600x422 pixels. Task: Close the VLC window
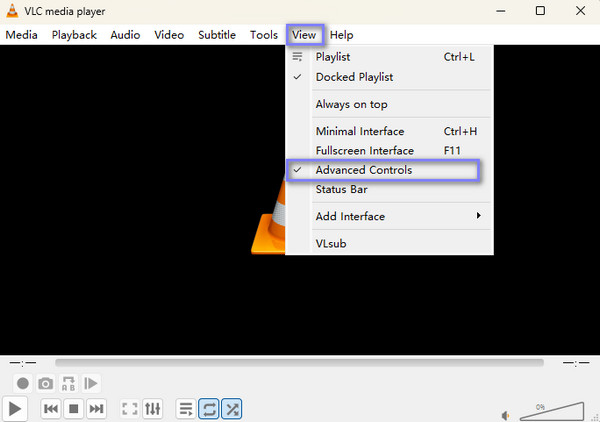point(580,11)
